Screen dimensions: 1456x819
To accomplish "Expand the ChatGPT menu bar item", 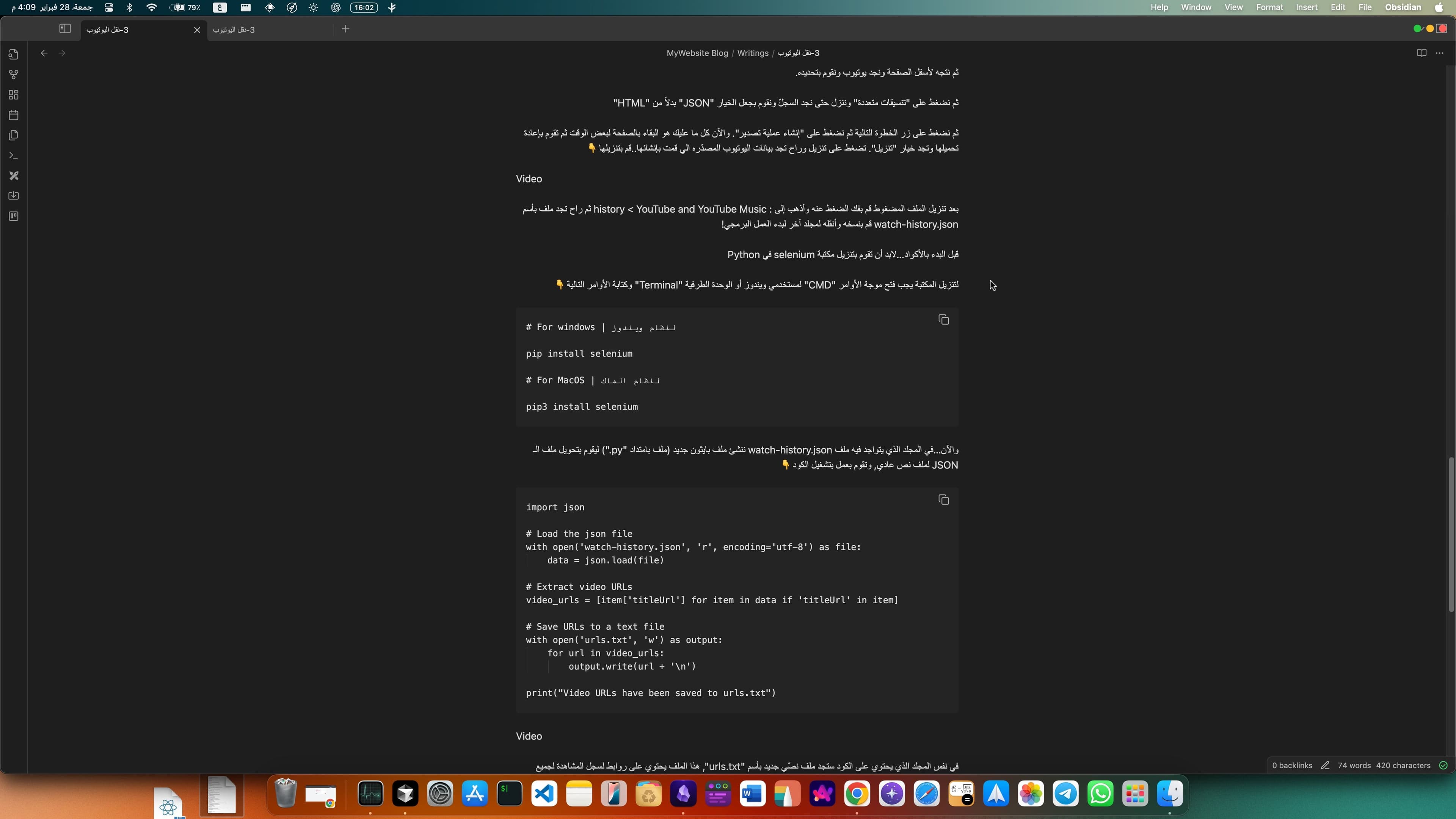I will point(335,7).
